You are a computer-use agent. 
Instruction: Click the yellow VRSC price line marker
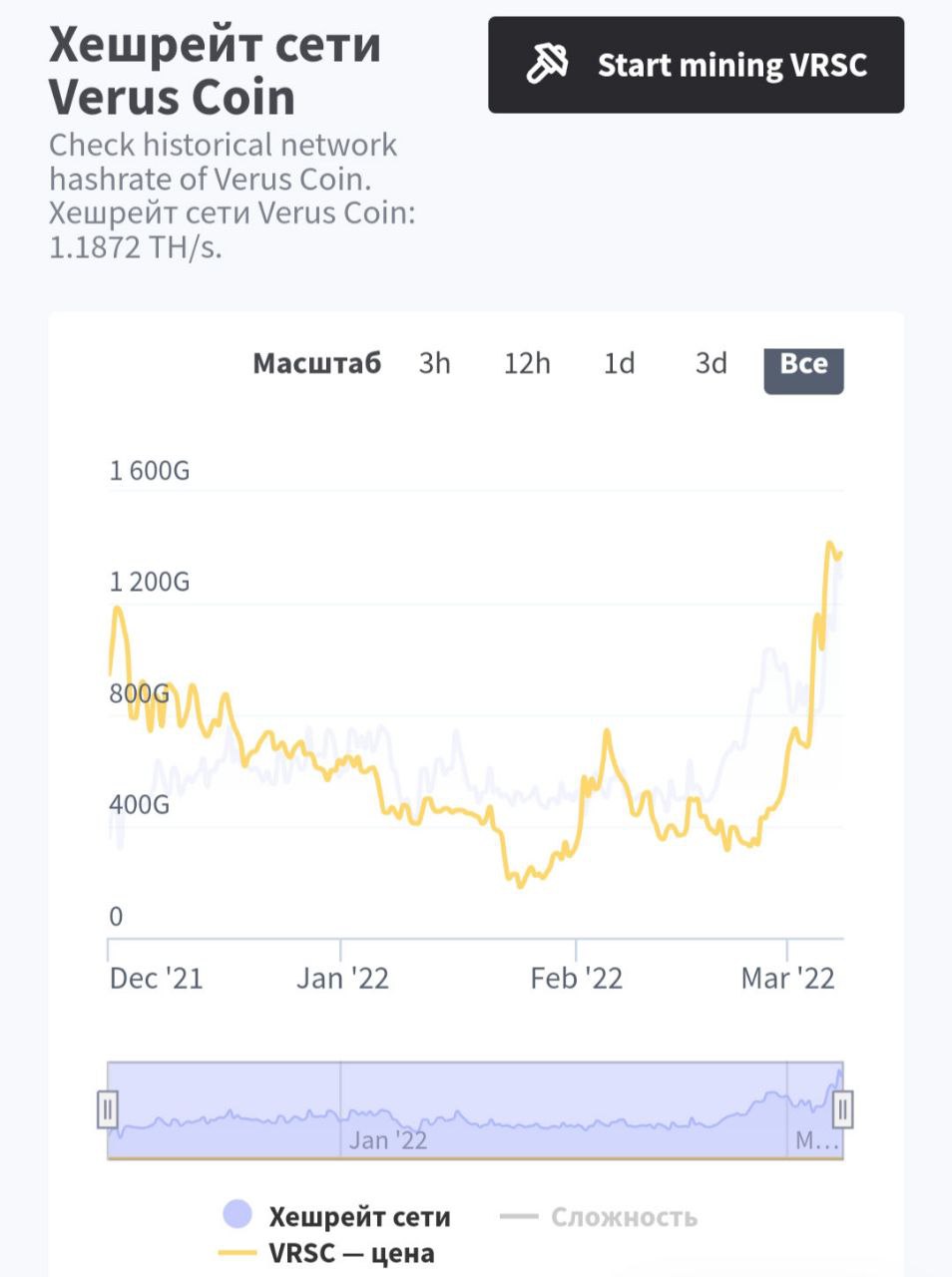pyautogui.click(x=237, y=1252)
